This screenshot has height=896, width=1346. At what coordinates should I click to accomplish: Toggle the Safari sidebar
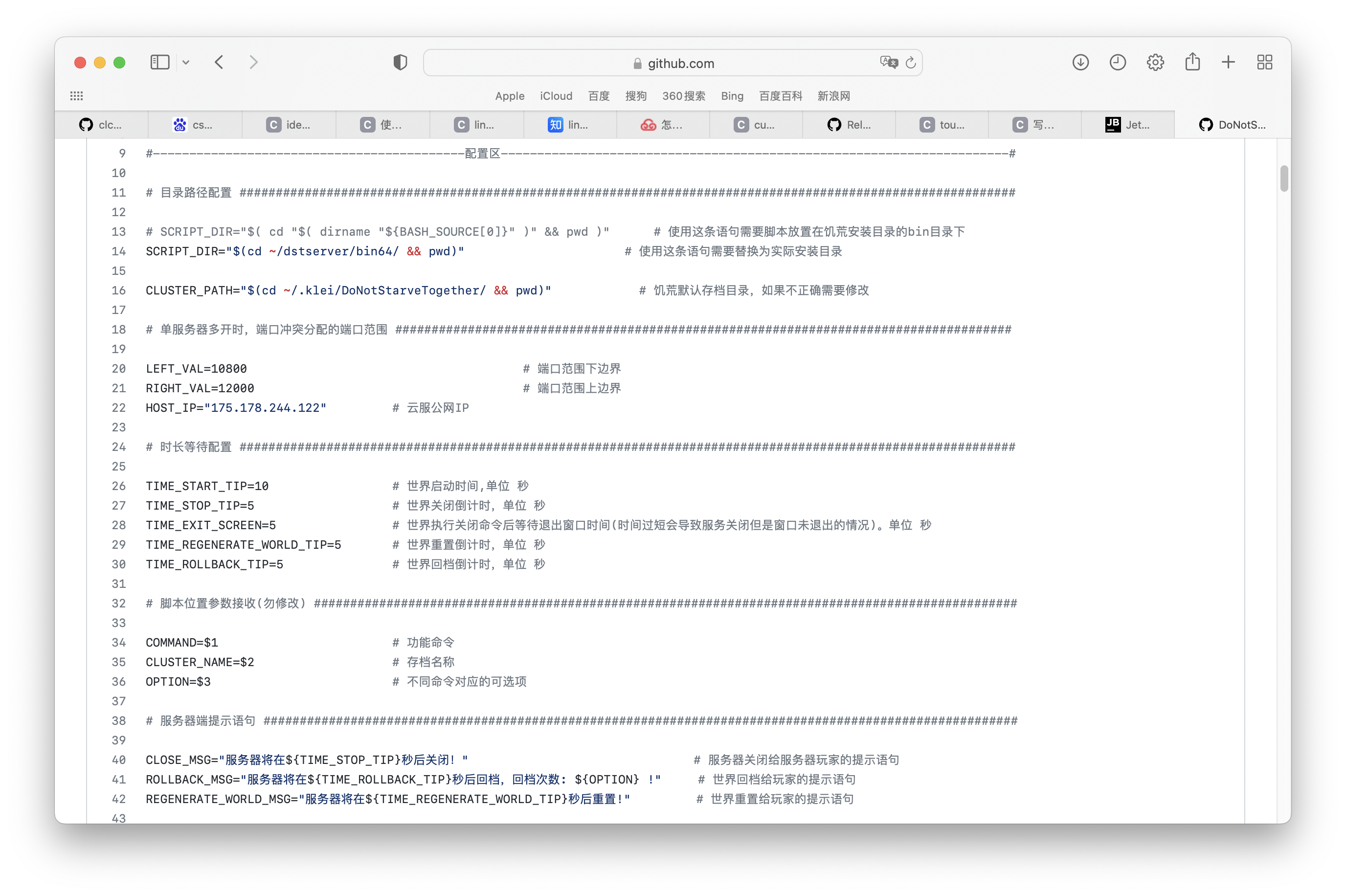160,62
